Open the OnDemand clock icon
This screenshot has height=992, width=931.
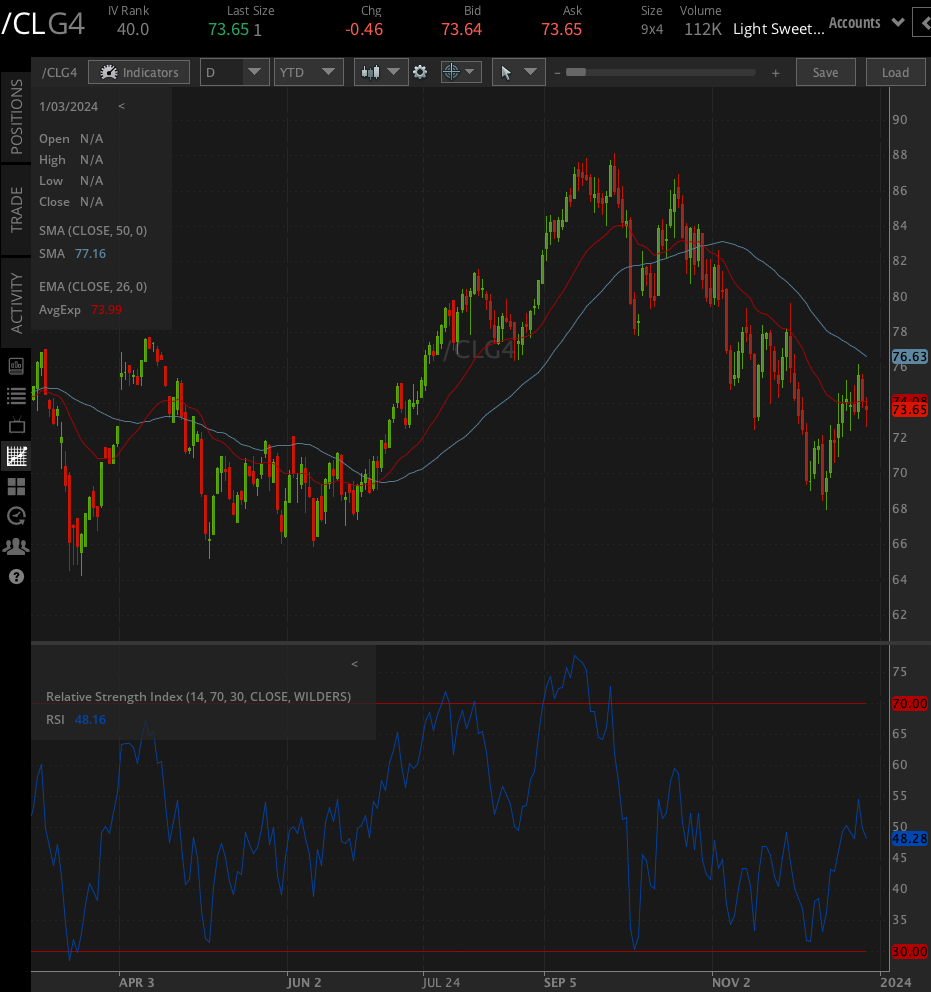point(15,516)
